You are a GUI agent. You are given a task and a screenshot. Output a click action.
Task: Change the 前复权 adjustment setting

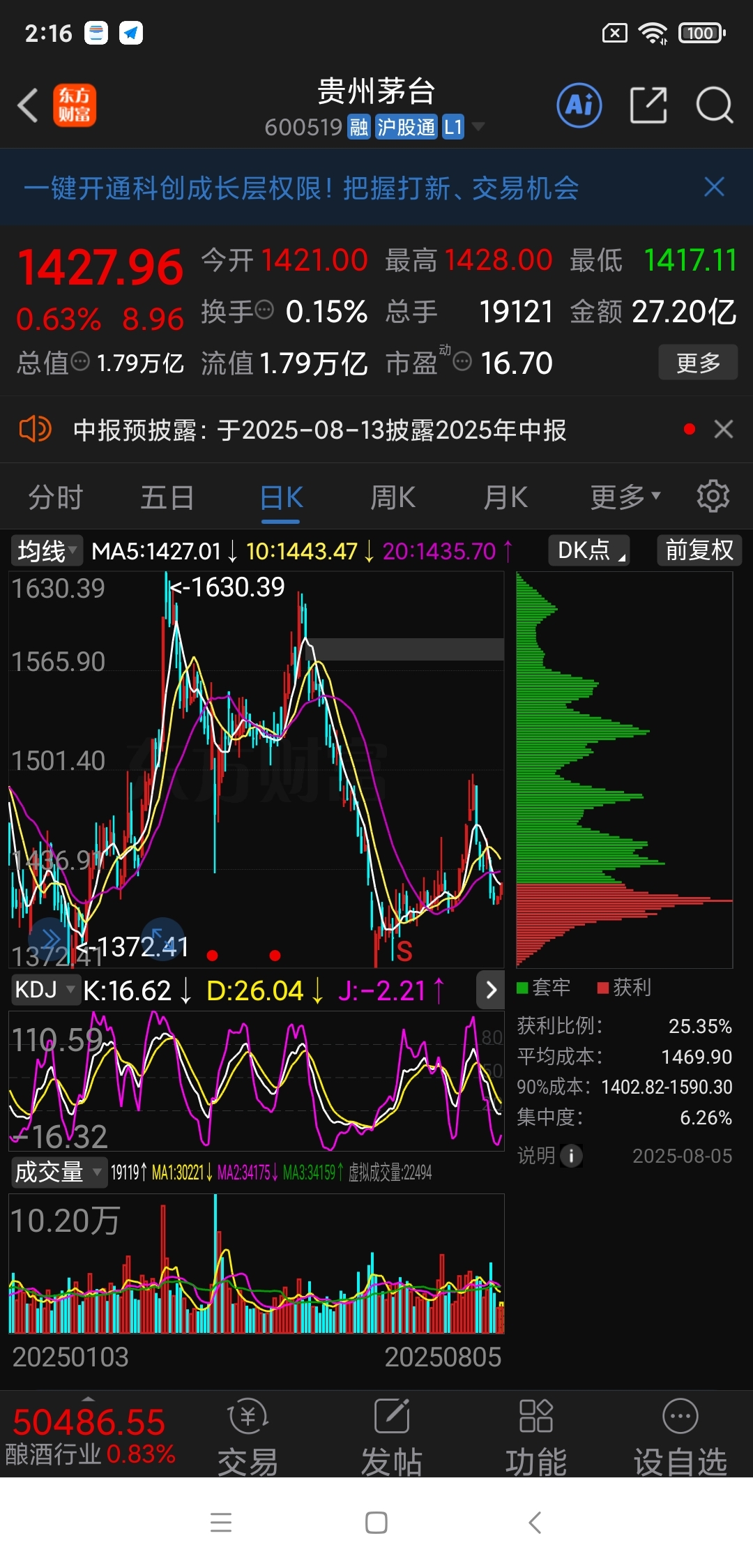(699, 550)
